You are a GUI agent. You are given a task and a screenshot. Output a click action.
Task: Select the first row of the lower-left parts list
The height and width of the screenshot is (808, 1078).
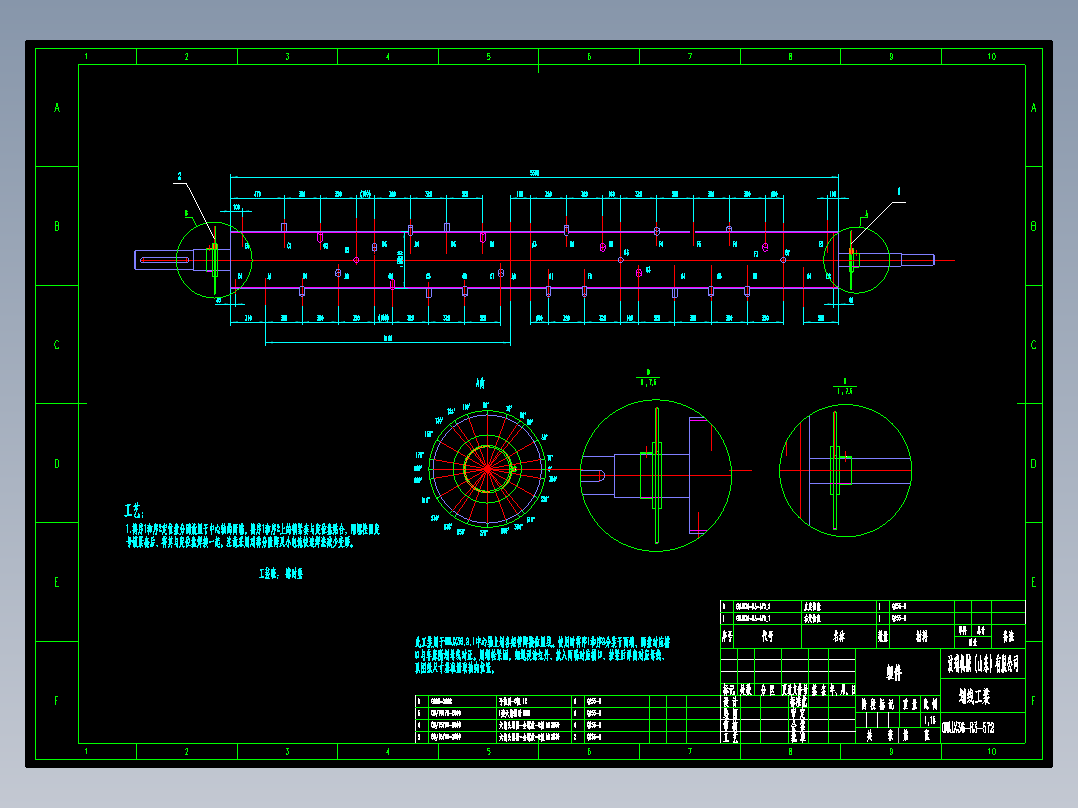[567, 701]
